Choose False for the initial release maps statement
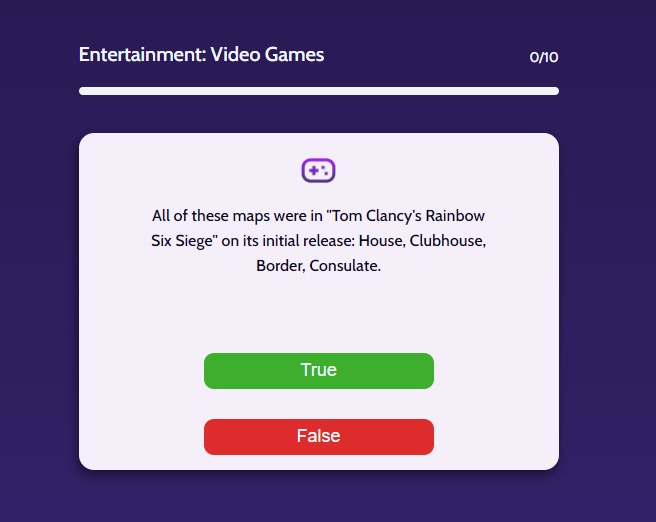 pyautogui.click(x=319, y=437)
